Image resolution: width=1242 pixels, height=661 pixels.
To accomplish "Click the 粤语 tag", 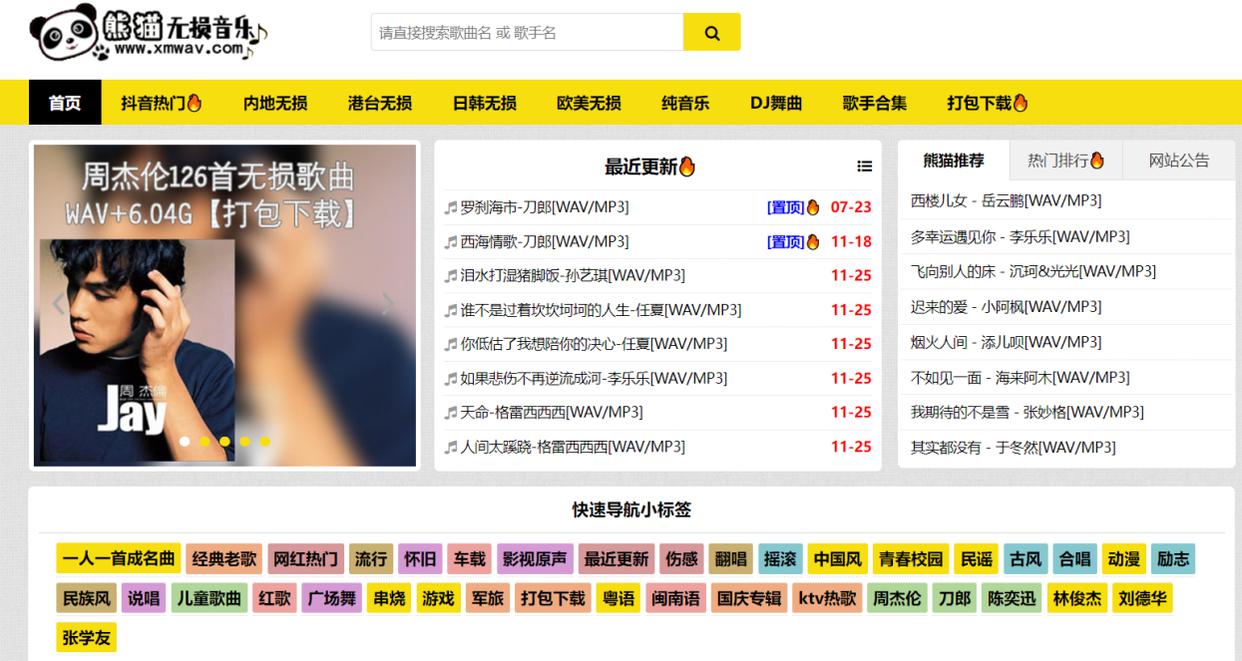I will coord(618,599).
